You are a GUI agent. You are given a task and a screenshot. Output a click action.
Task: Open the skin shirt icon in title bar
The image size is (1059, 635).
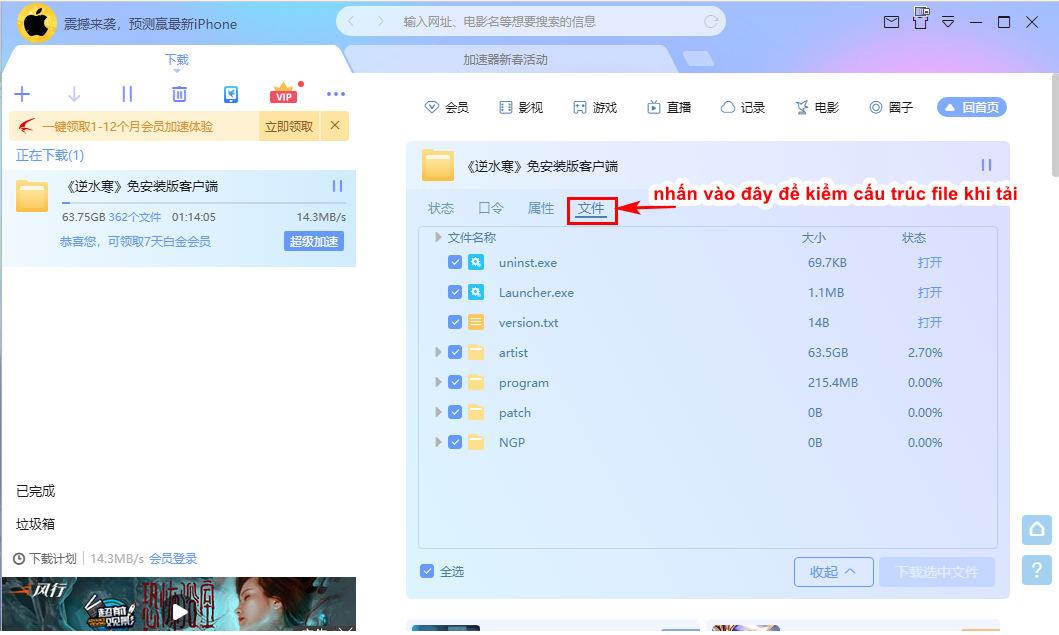point(920,19)
